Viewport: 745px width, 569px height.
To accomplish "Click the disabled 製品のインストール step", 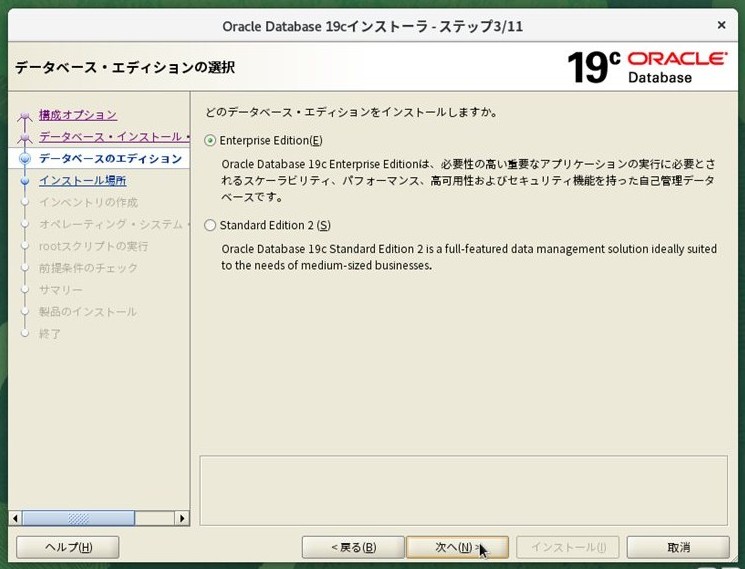I will 88,312.
